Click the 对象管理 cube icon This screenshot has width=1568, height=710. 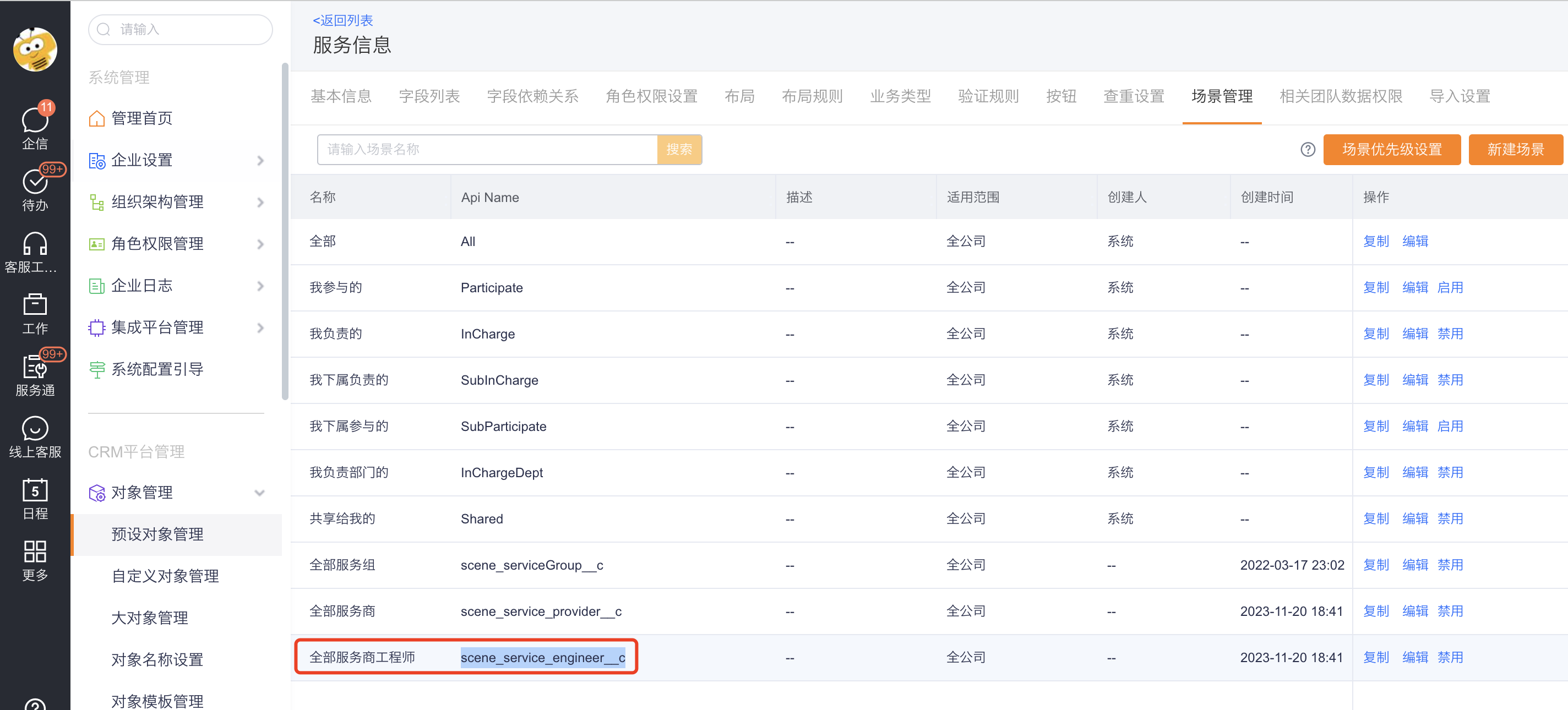pyautogui.click(x=97, y=493)
